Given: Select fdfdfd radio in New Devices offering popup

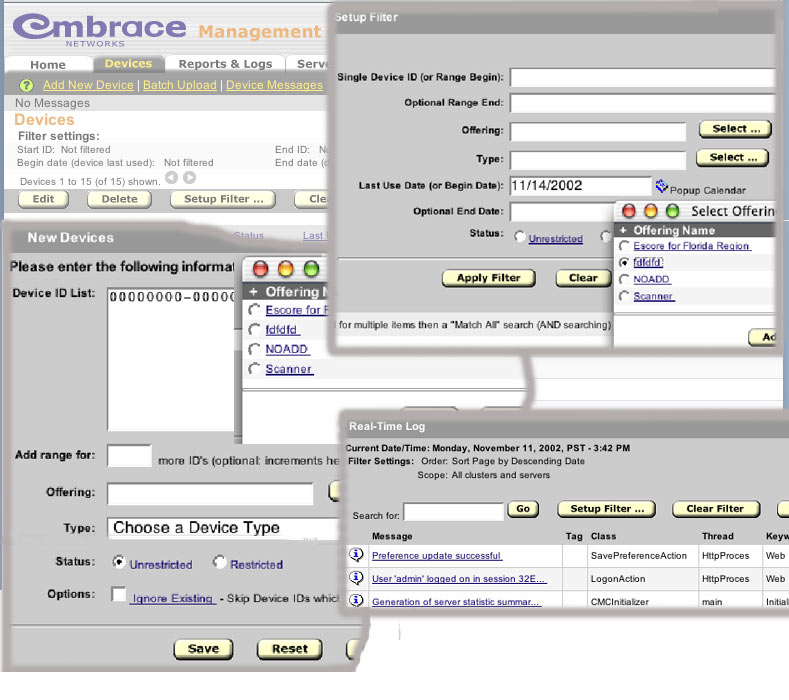Looking at the screenshot, I should (x=254, y=330).
